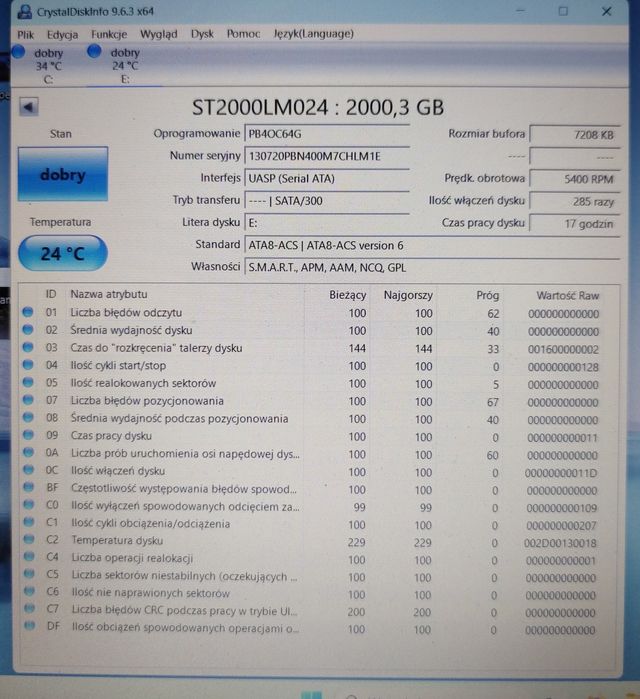Click status dot for 08 wydajność podczas pozycjonowania

point(28,417)
